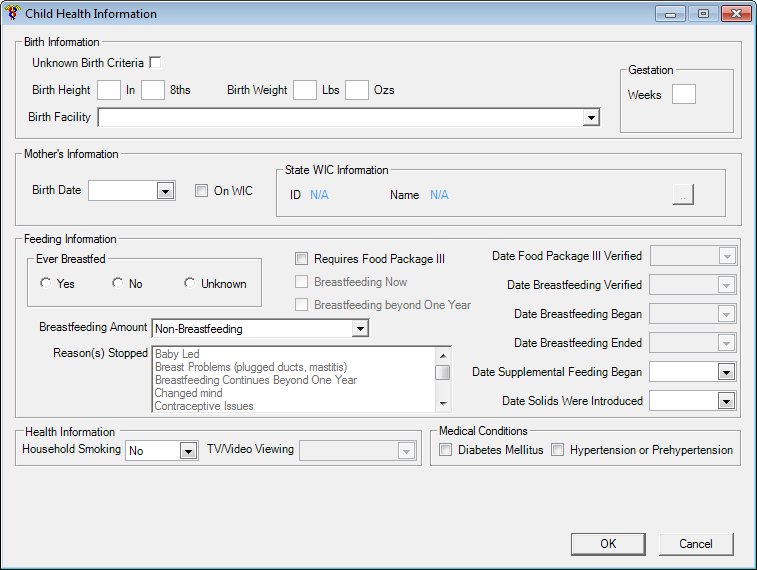Image resolution: width=757 pixels, height=570 pixels.
Task: Click Reasons Stopped list scroll up arrow
Action: point(443,356)
